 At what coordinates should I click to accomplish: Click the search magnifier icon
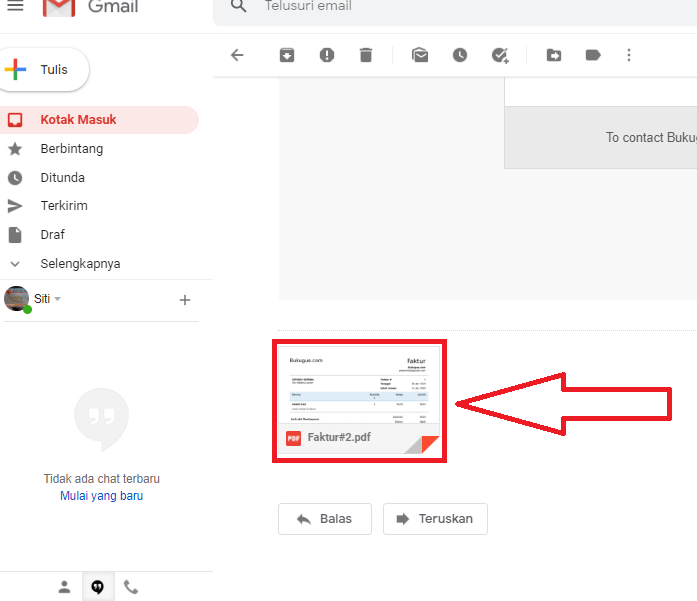[238, 6]
